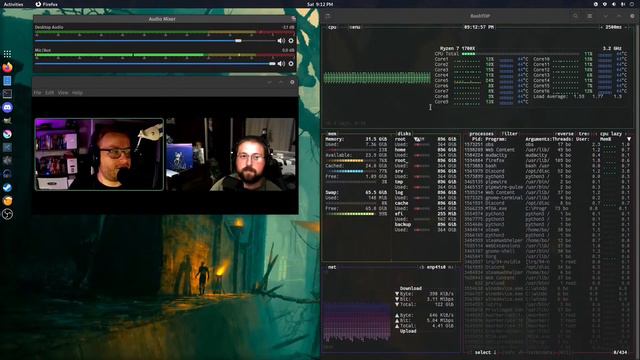The image size is (640, 360).
Task: Select the right webcam preview of bearded man
Action: pyautogui.click(x=231, y=154)
